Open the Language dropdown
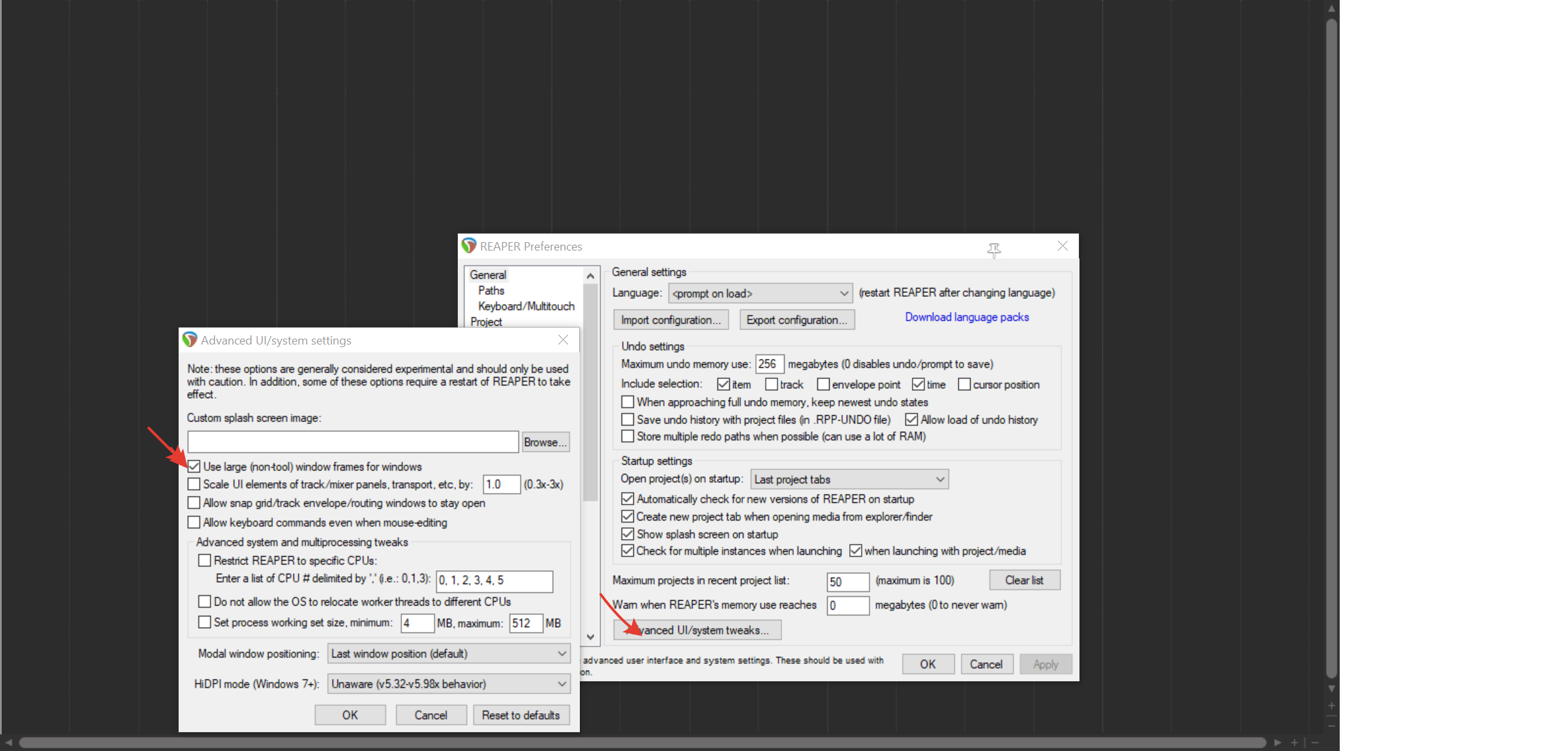The height and width of the screenshot is (751, 1568). click(x=761, y=294)
